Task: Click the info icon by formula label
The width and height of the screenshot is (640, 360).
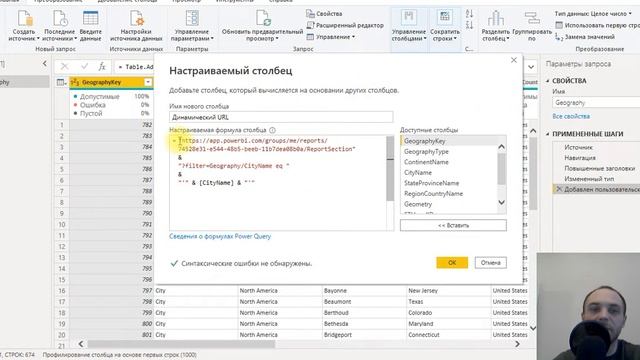Action: (272, 130)
